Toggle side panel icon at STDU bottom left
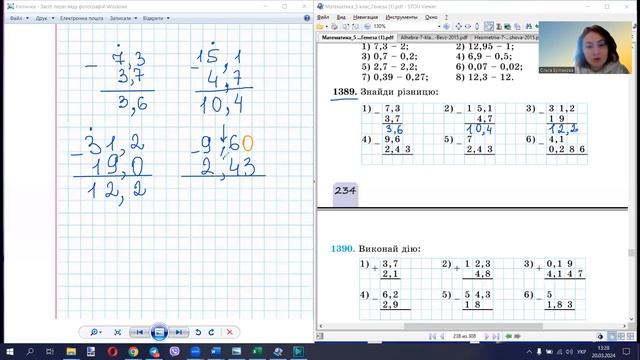The height and width of the screenshot is (360, 640). pos(320,336)
